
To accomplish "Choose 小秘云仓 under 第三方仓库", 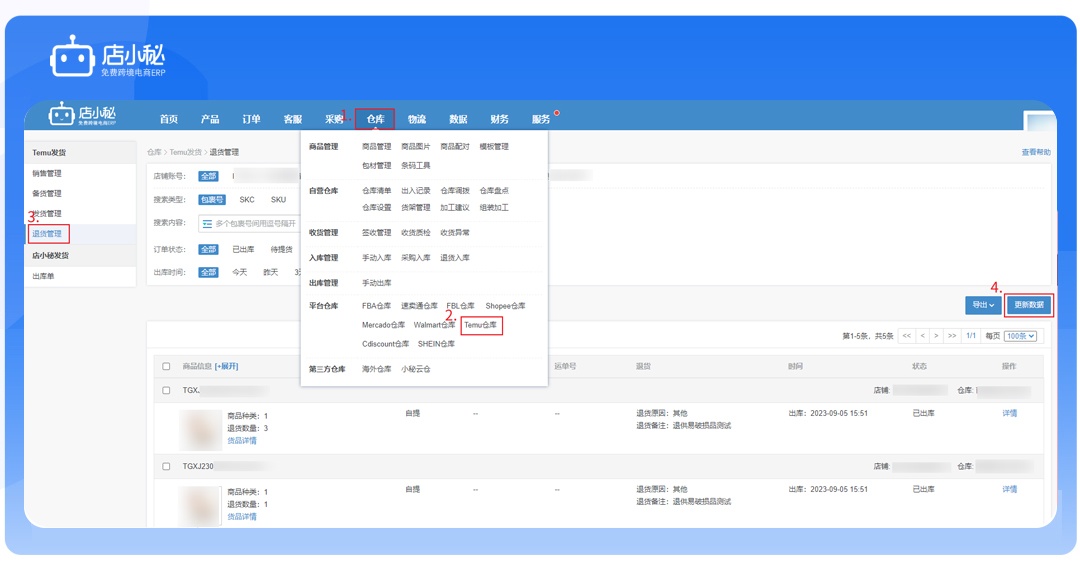I will [x=415, y=369].
